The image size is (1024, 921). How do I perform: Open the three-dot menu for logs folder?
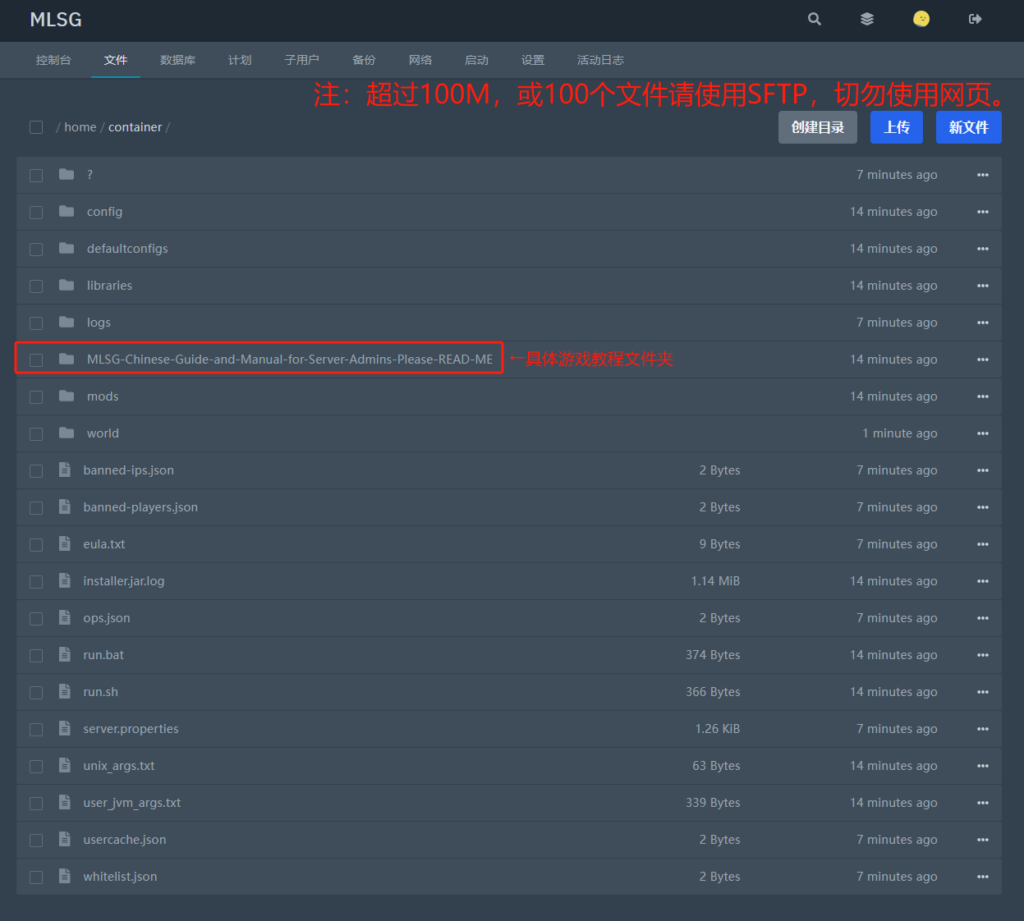click(x=982, y=323)
